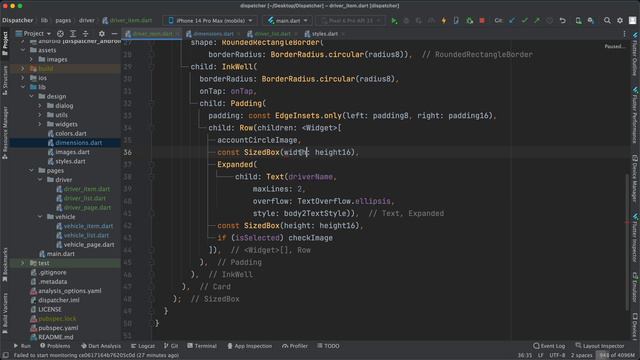Click 'driver' breadcrumb in navigation bar
Image resolution: width=640 pixels, height=360 pixels.
[87, 20]
